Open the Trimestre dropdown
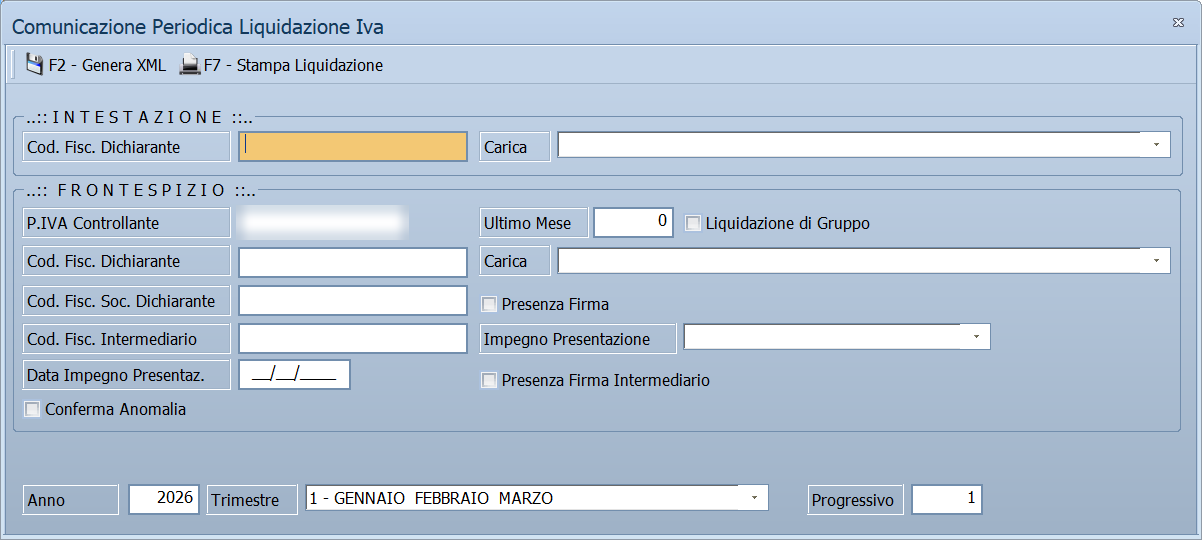The width and height of the screenshot is (1202, 540). pos(754,497)
